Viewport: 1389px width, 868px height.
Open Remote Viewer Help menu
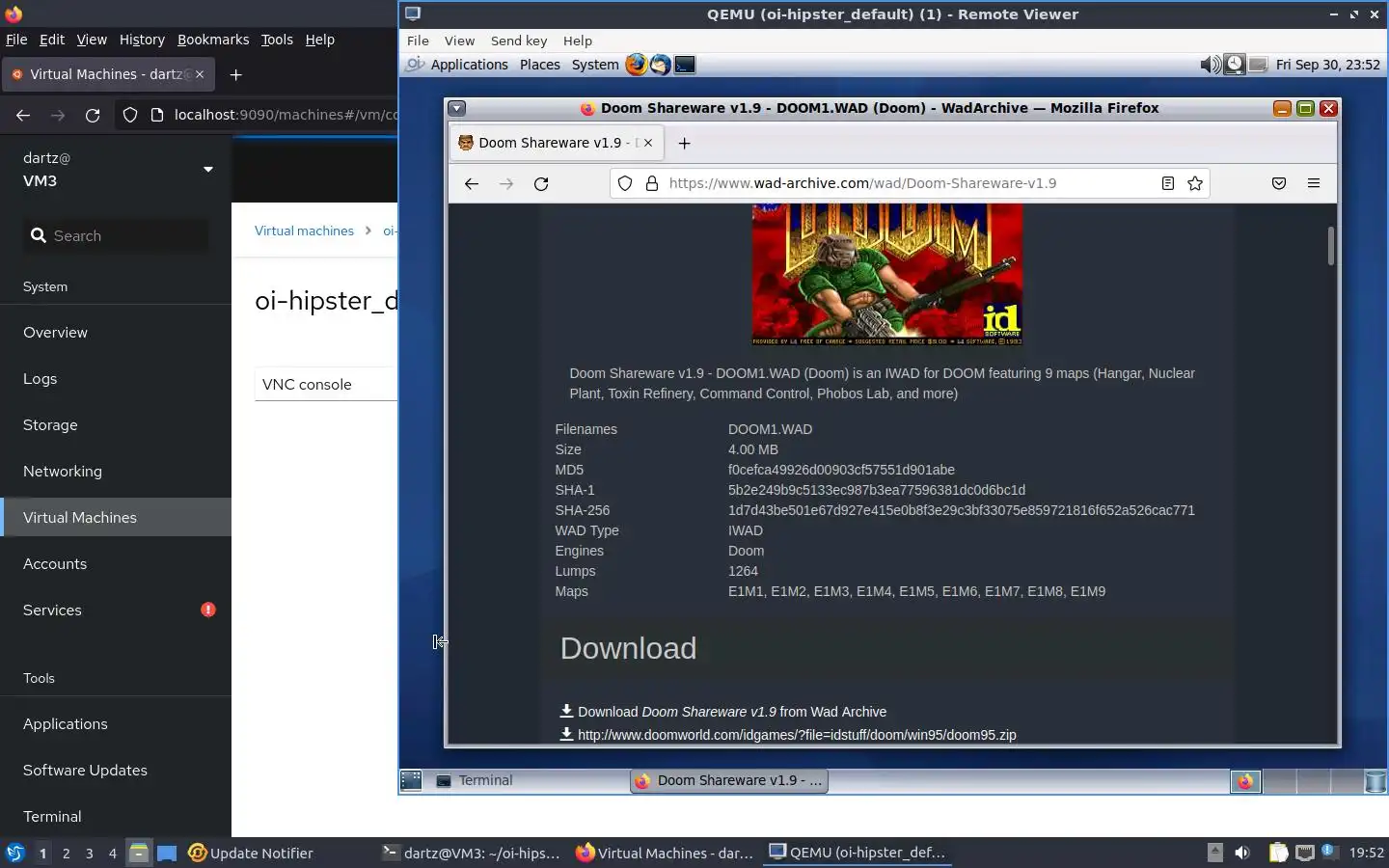click(578, 41)
